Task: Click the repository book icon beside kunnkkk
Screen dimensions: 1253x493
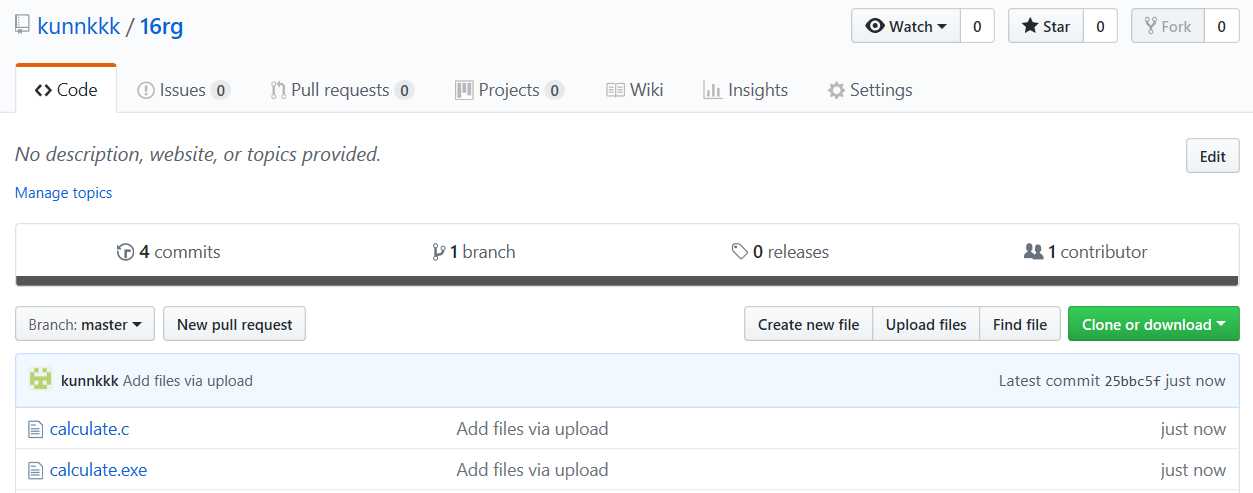Action: pos(22,26)
